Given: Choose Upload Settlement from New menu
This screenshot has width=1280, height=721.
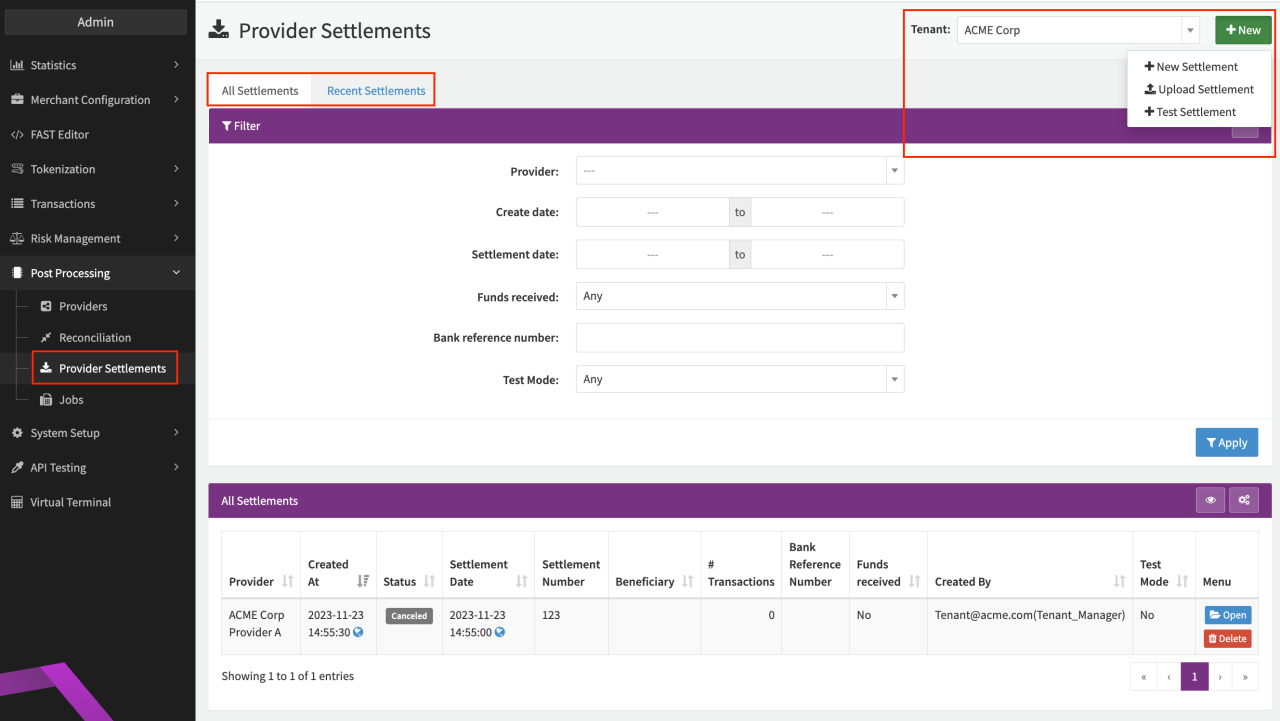Looking at the screenshot, I should point(1199,89).
